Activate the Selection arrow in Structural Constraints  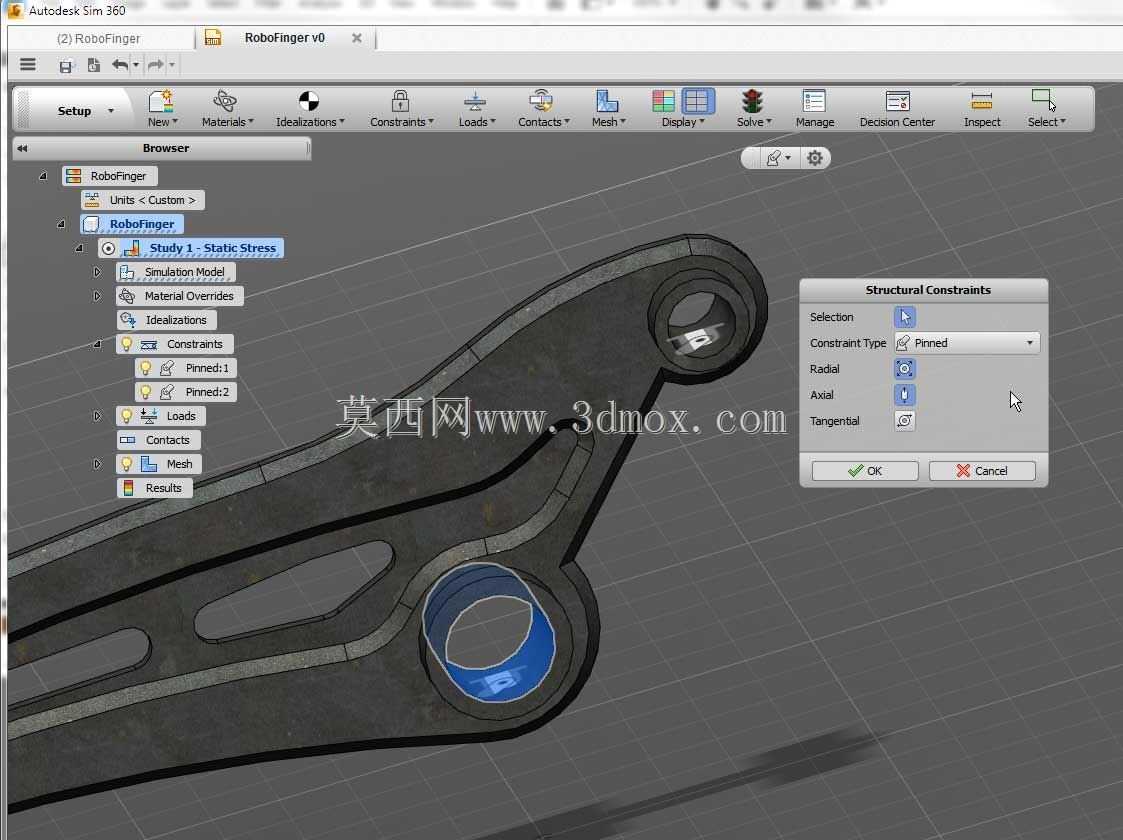pyautogui.click(x=905, y=317)
